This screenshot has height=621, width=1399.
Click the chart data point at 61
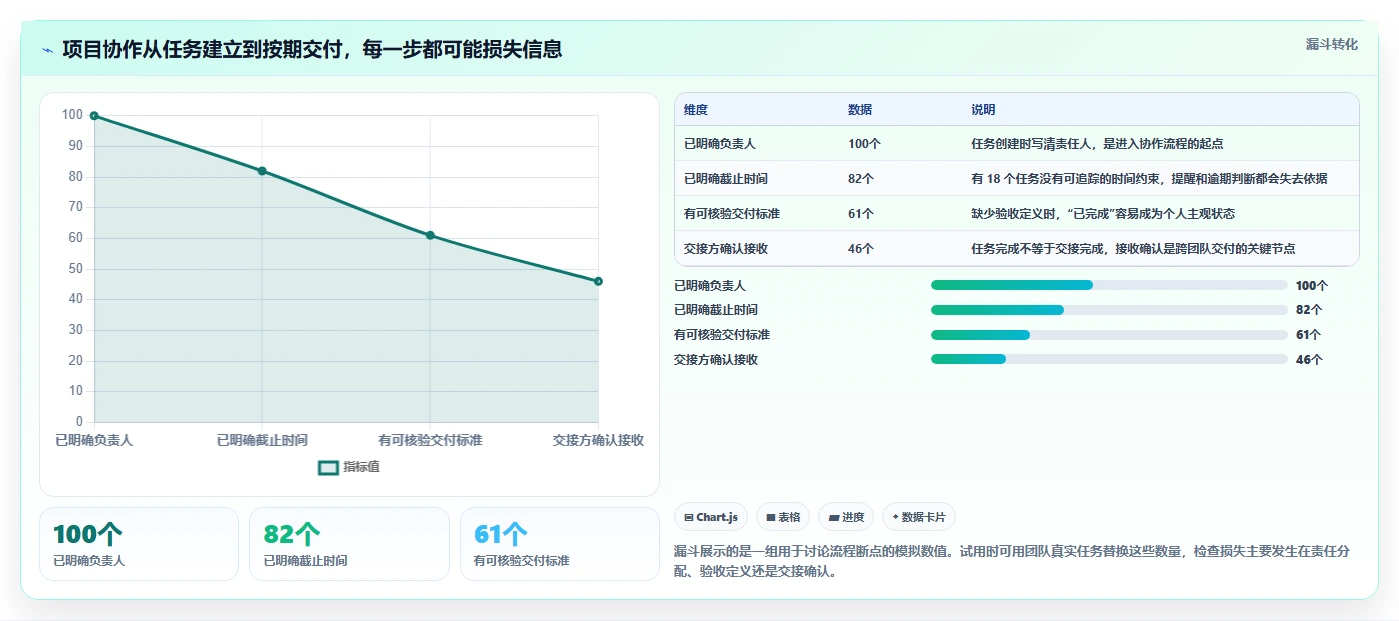(430, 235)
